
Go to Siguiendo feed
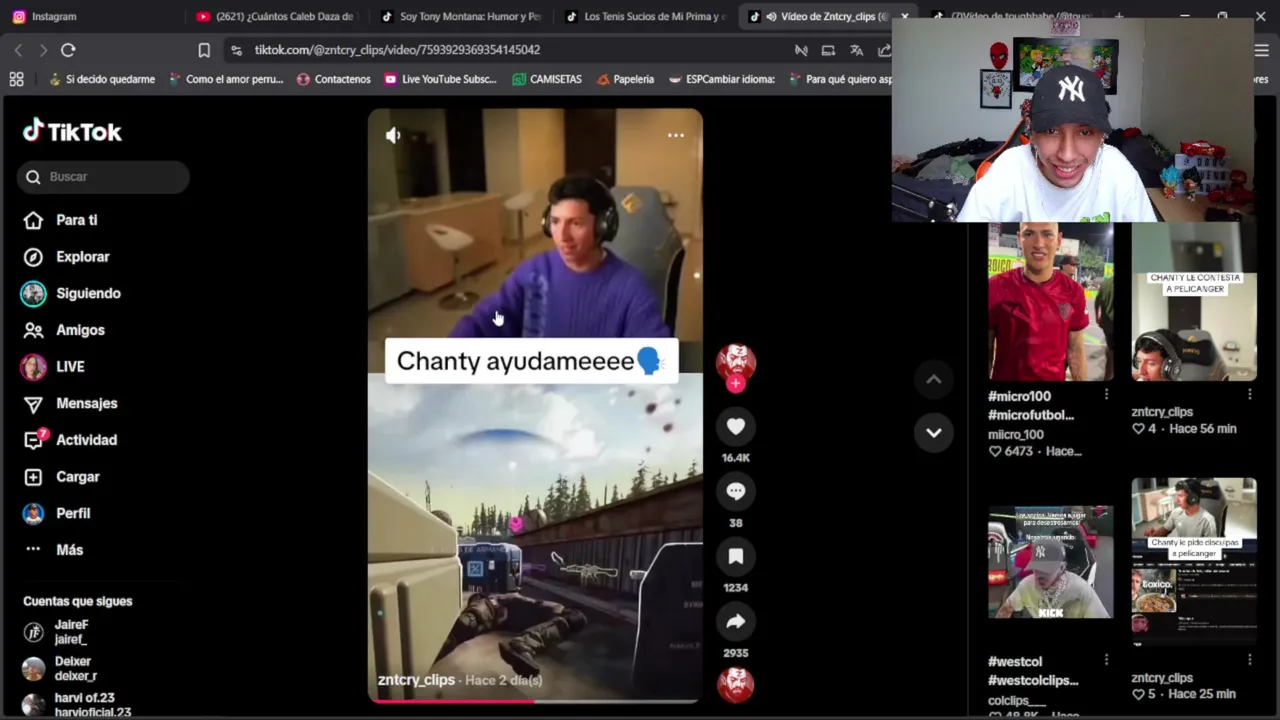click(x=72, y=293)
